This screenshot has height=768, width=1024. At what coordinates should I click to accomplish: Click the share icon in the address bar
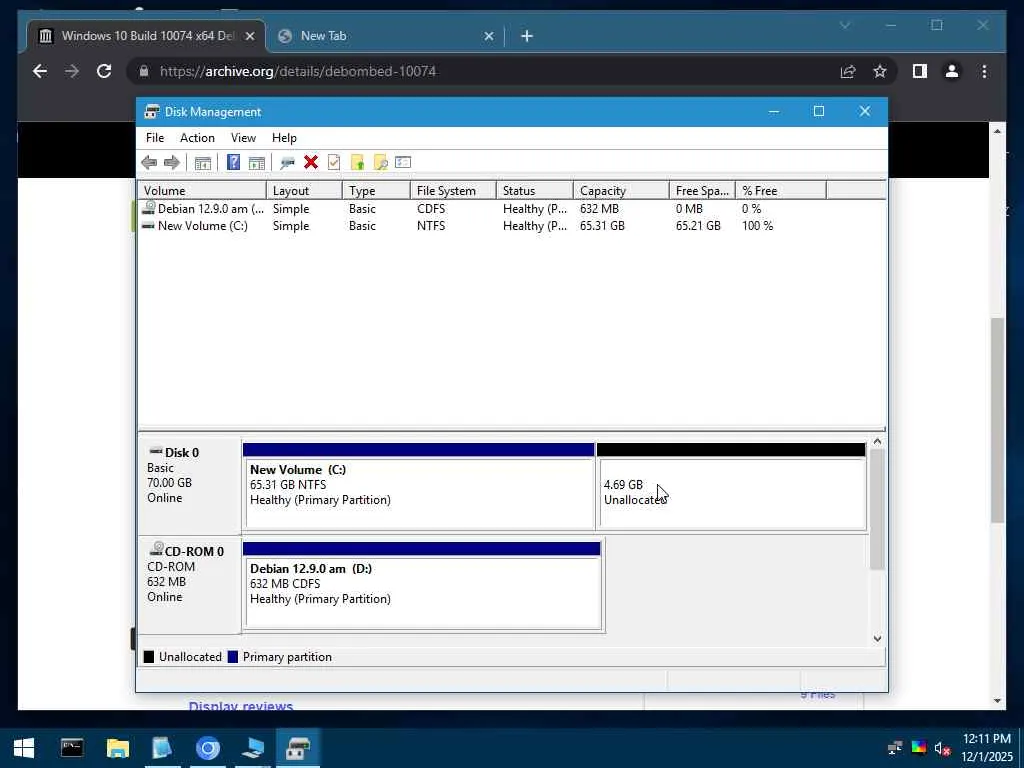tap(848, 71)
